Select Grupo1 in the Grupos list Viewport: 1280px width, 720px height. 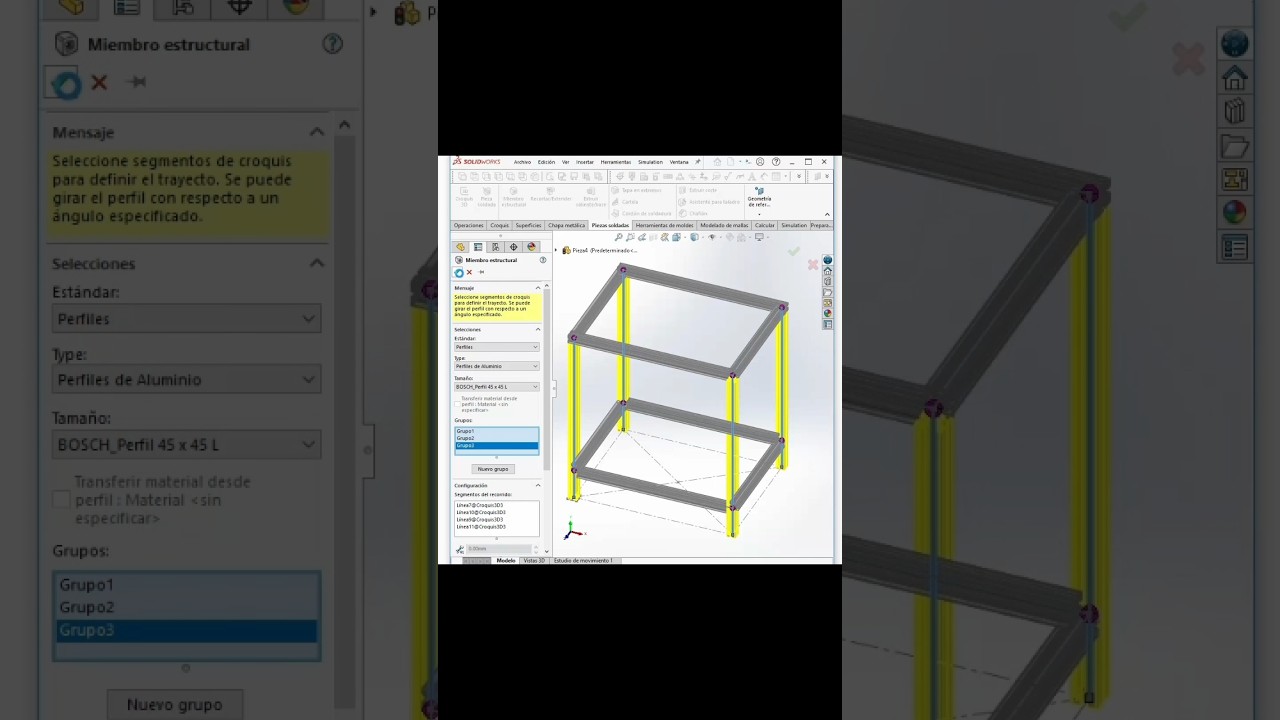pos(497,431)
